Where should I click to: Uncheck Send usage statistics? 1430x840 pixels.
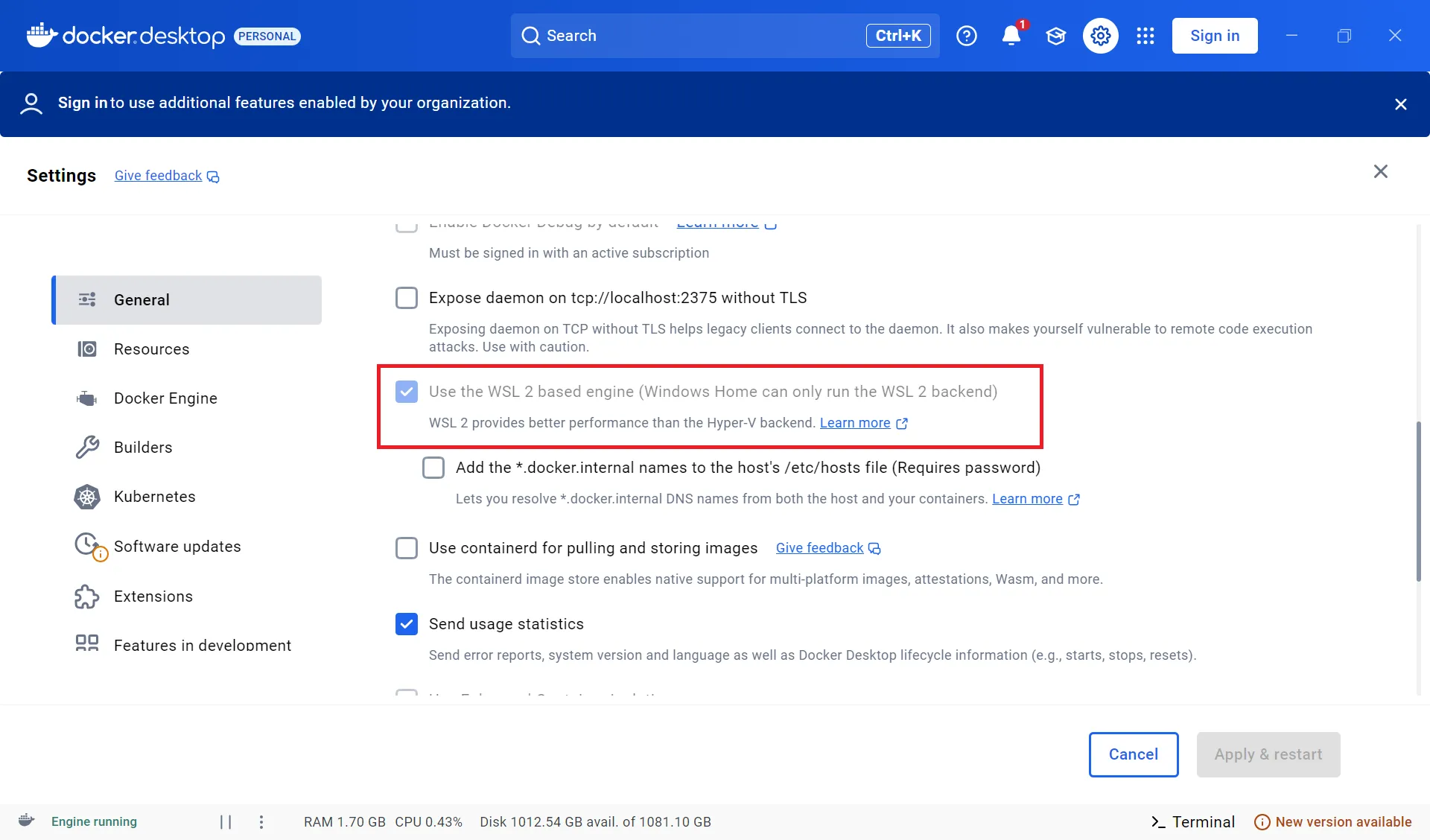(x=407, y=624)
